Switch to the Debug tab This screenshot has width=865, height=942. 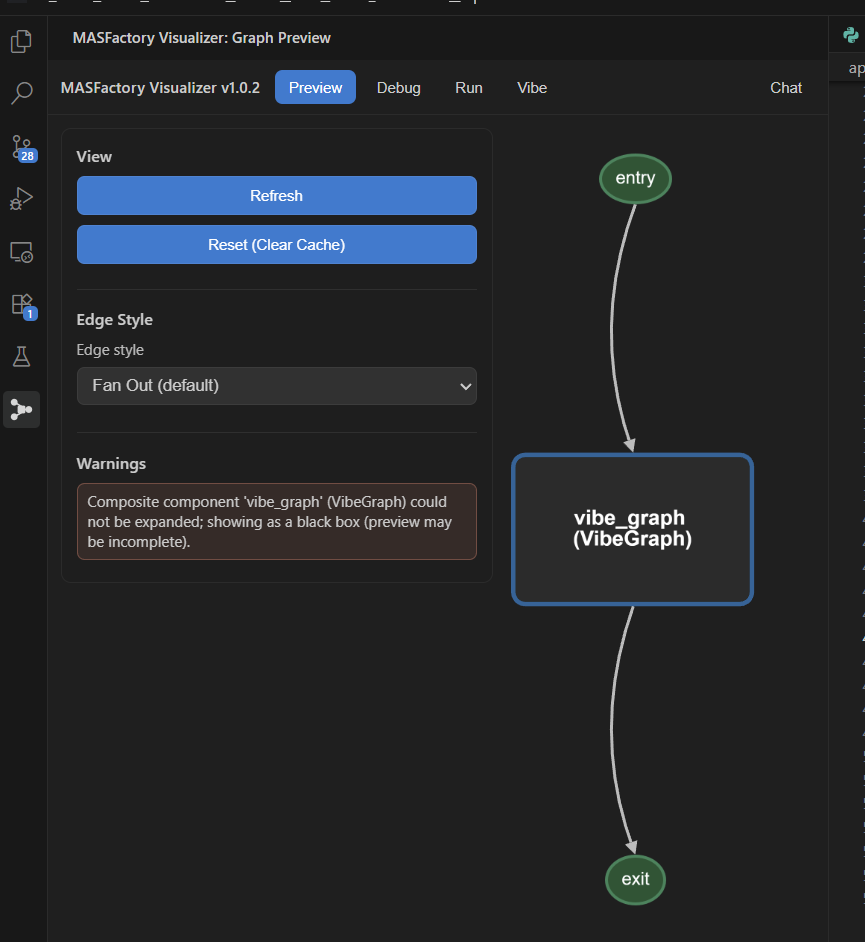[398, 88]
